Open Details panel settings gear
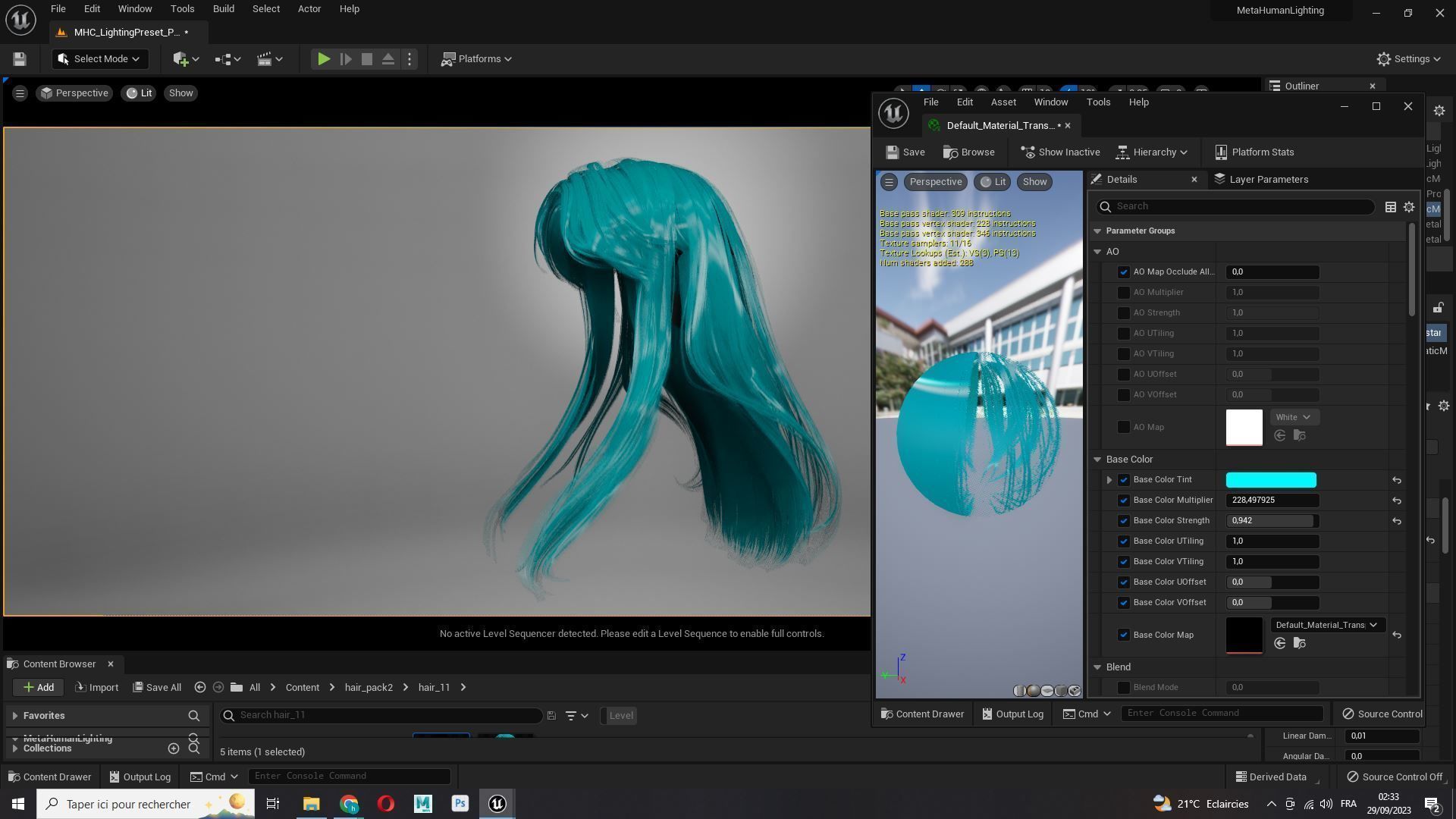This screenshot has height=819, width=1456. tap(1409, 207)
